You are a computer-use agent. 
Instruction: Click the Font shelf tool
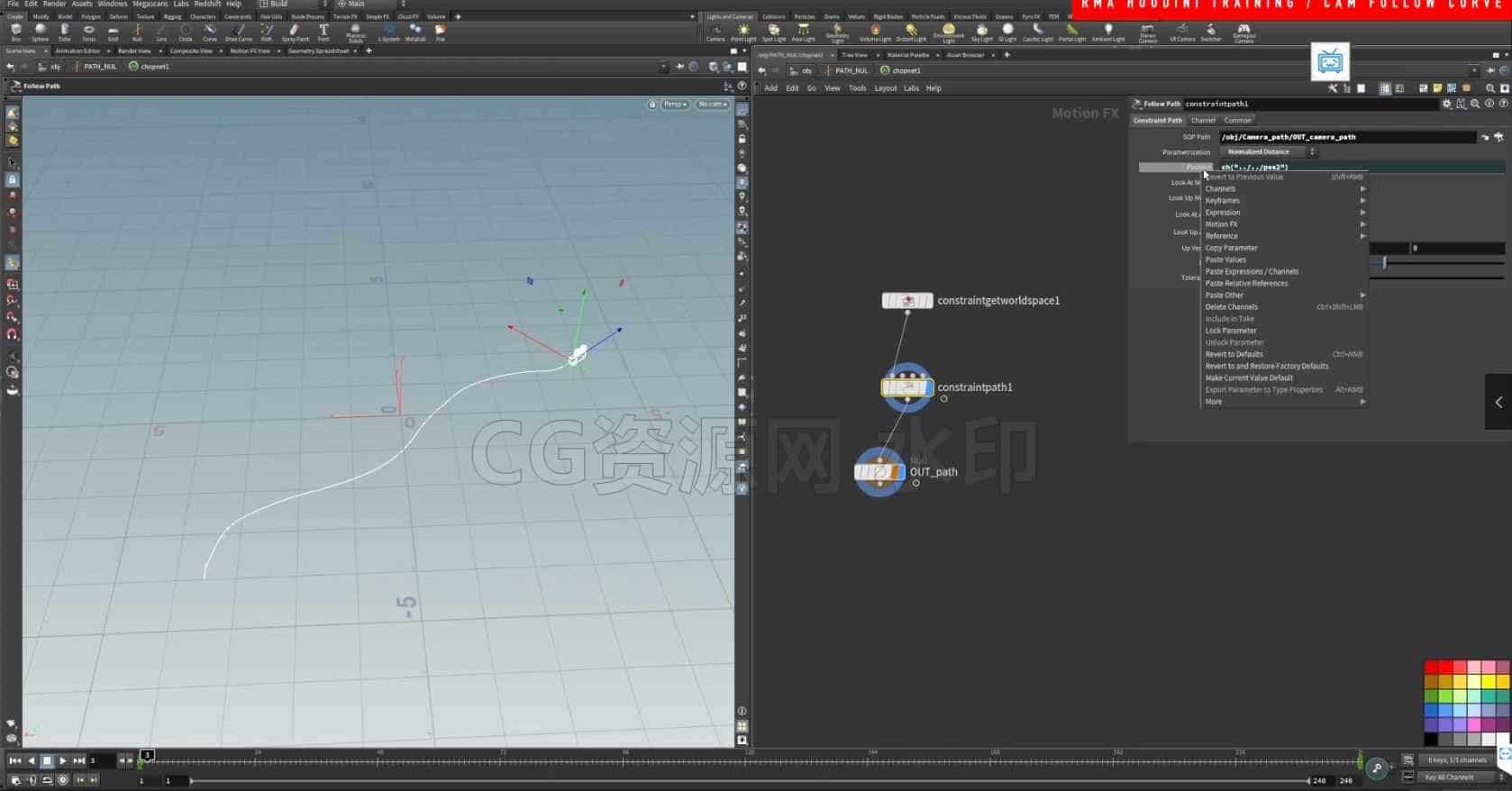[323, 32]
